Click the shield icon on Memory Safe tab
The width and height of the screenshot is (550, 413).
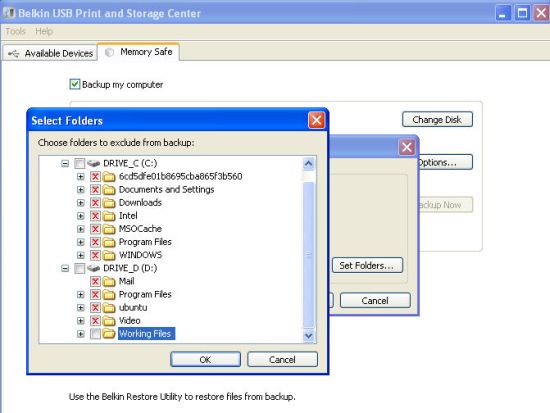pos(110,52)
